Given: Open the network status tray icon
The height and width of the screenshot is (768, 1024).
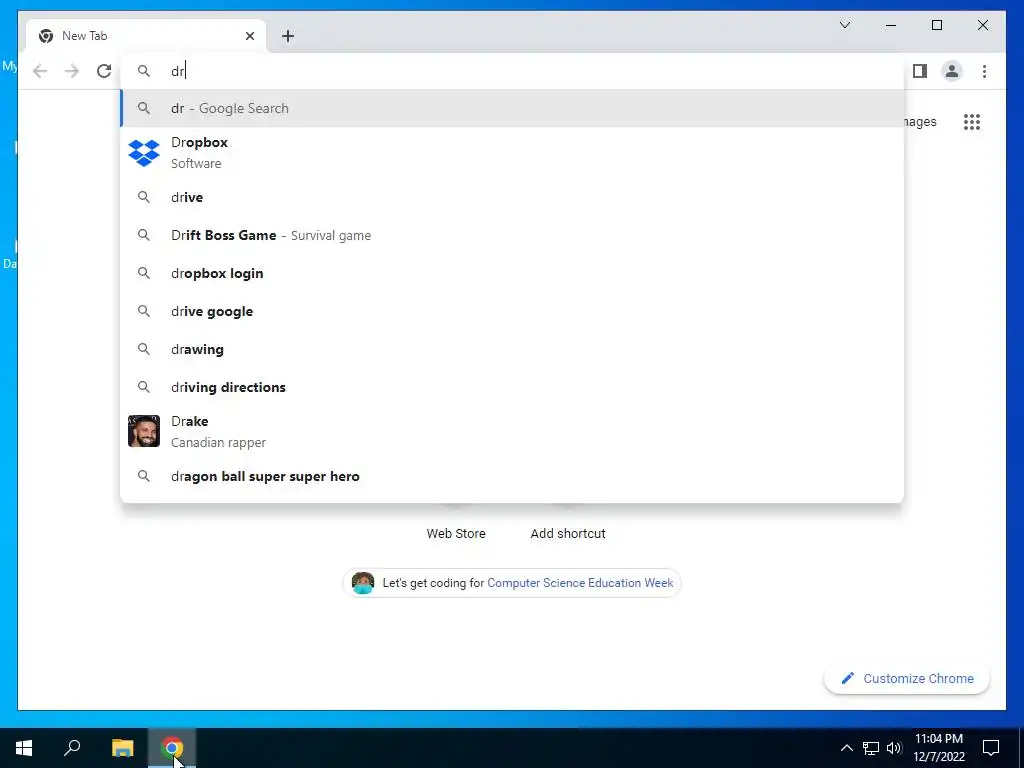Looking at the screenshot, I should click(871, 748).
